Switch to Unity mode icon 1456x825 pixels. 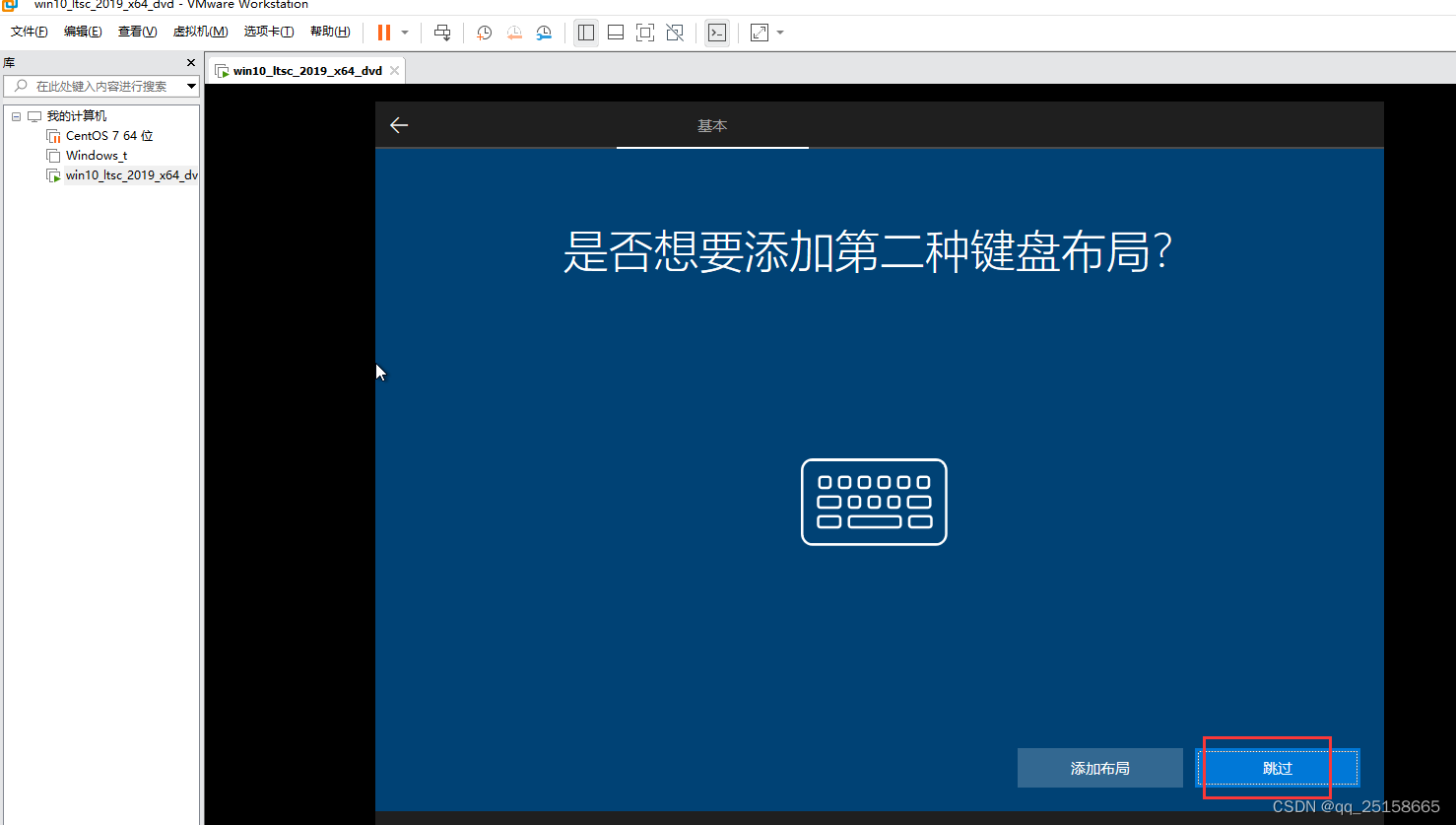coord(675,33)
